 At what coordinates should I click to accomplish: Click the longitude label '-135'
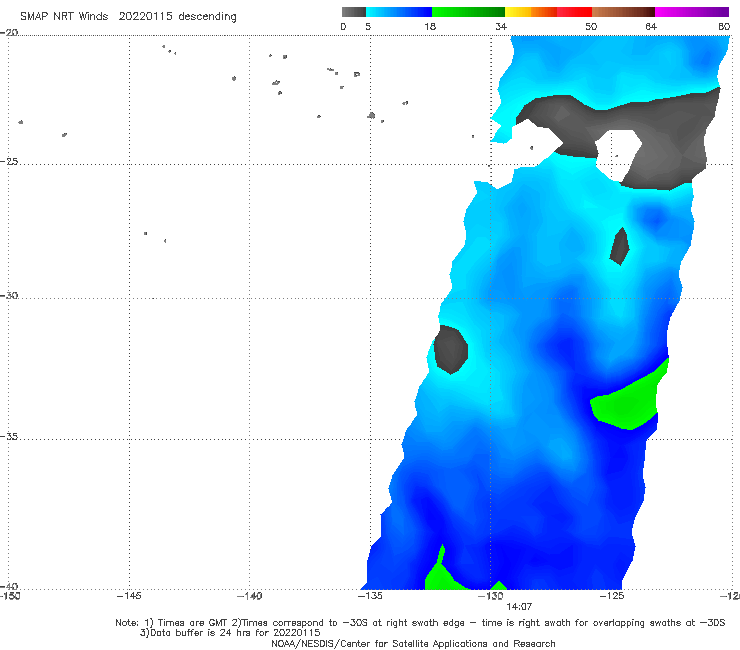point(370,596)
